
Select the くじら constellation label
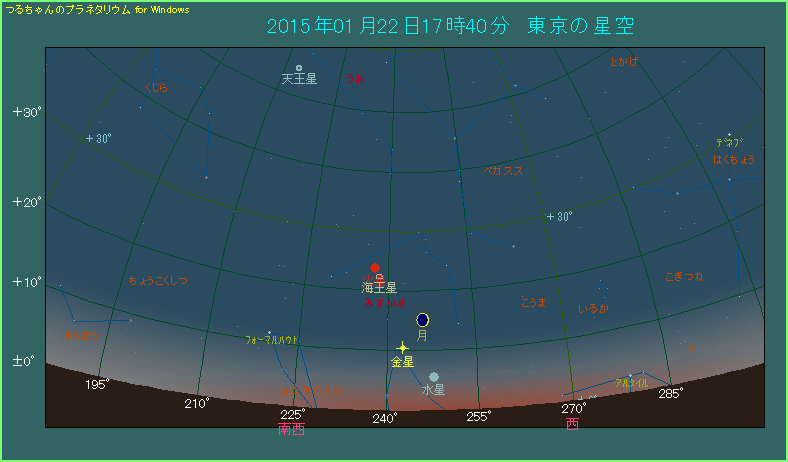[x=157, y=88]
